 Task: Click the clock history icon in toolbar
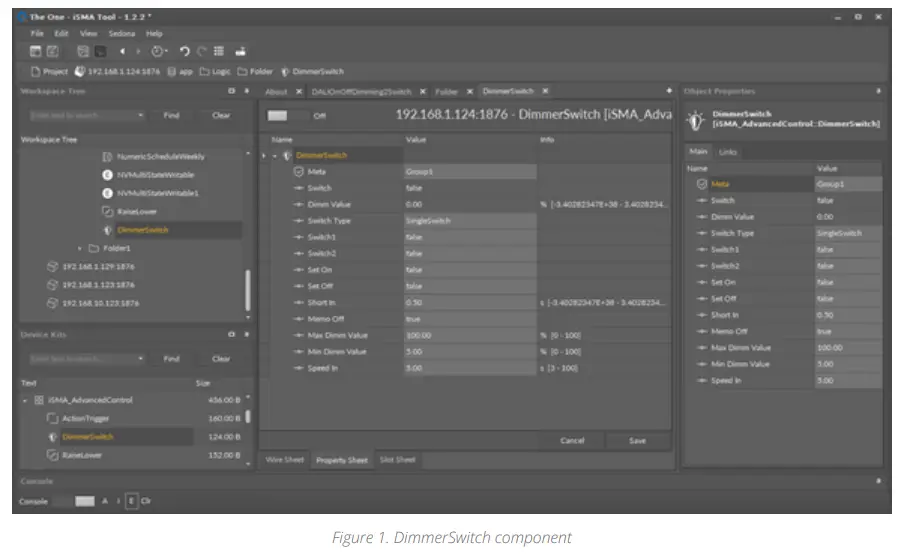click(x=158, y=51)
